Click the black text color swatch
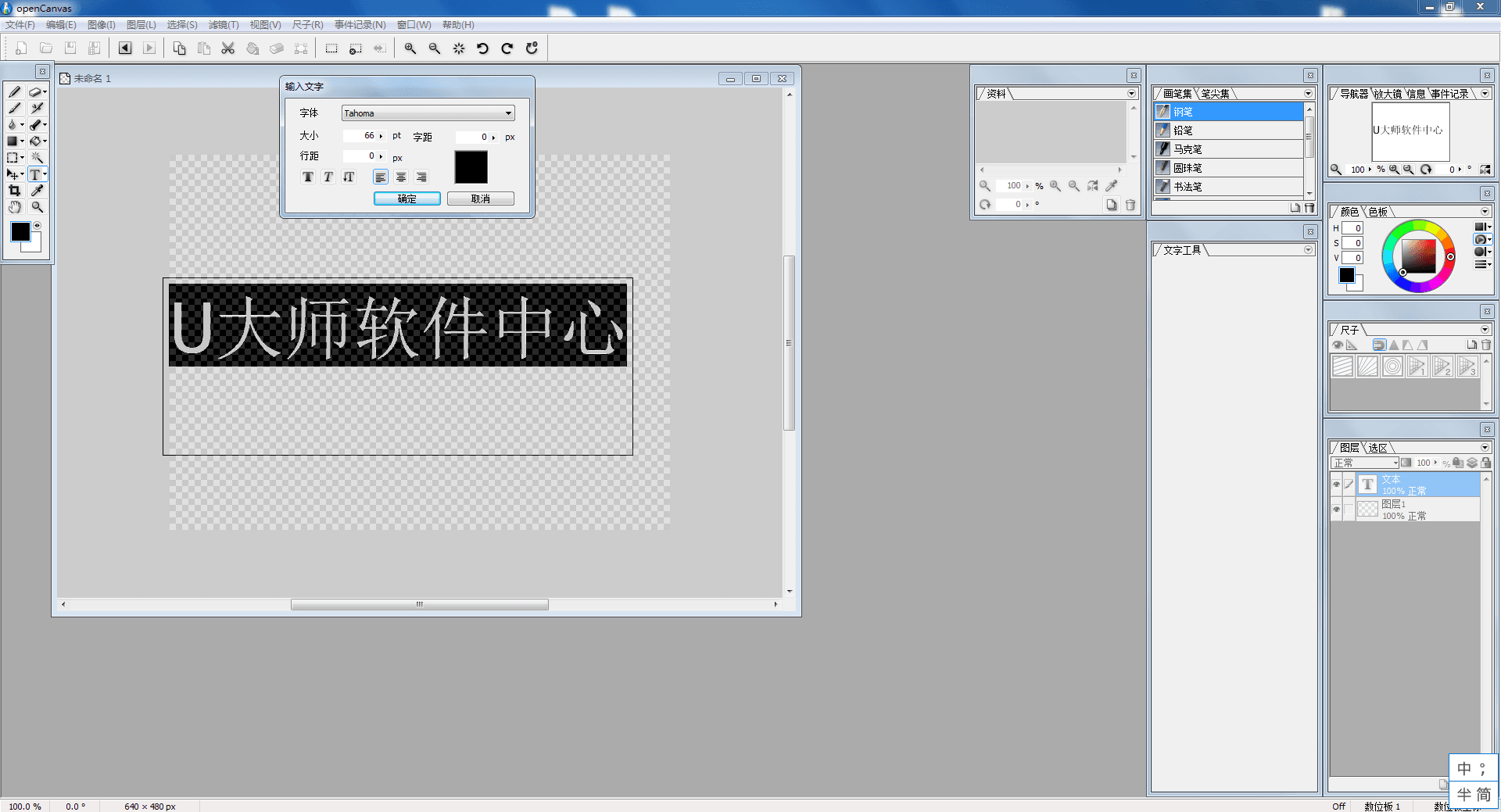 [x=471, y=167]
